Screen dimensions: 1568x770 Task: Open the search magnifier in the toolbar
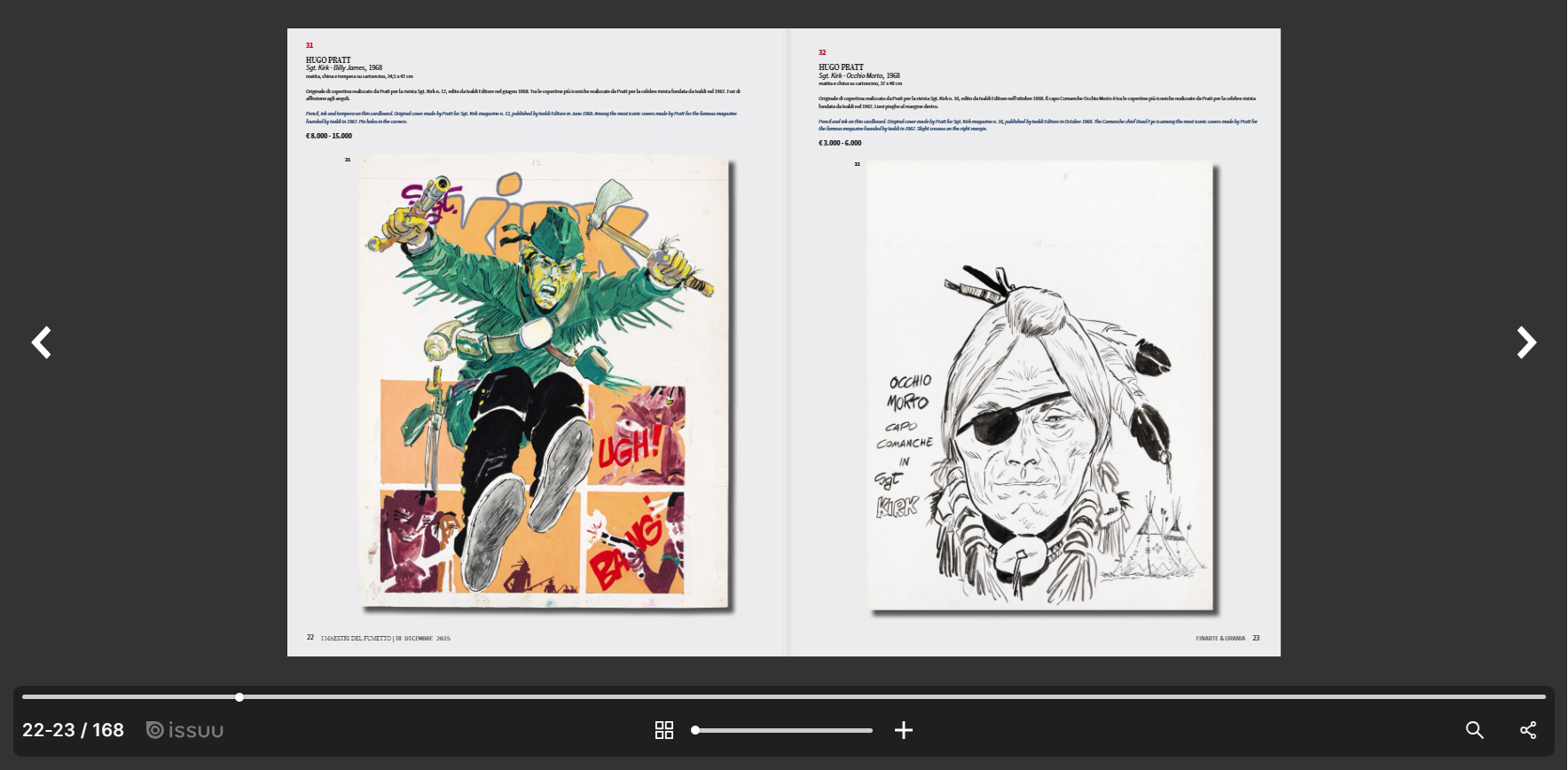1474,730
